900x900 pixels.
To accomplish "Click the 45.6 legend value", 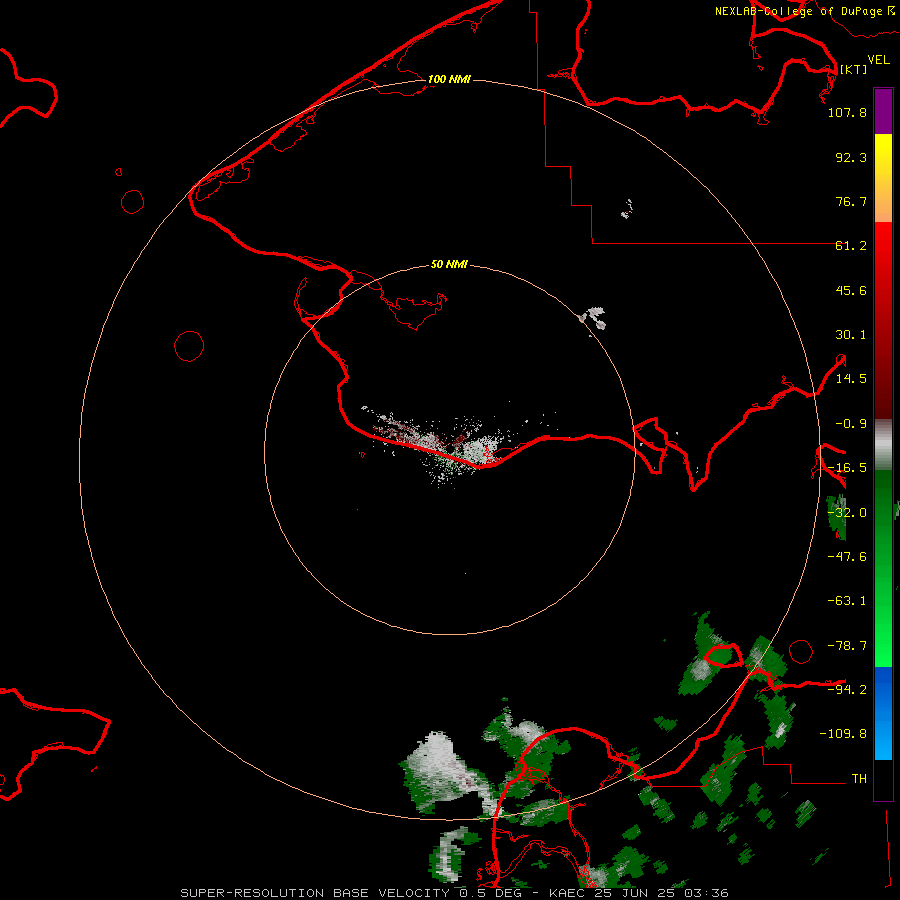I will tap(851, 290).
